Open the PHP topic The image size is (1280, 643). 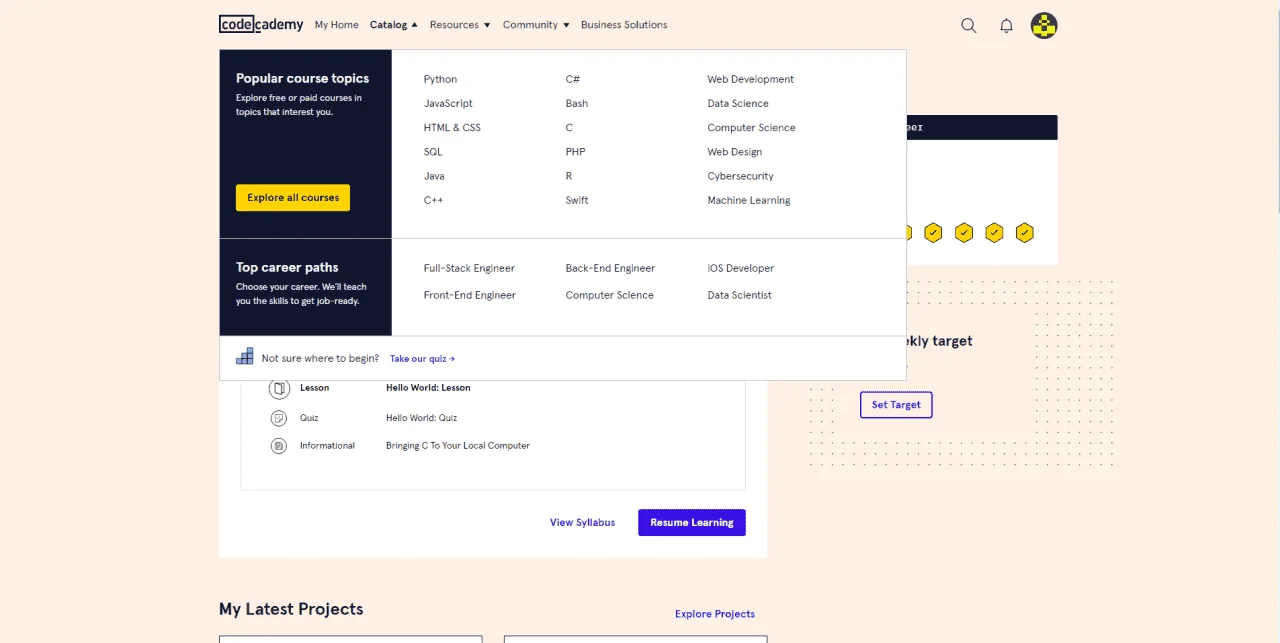tap(575, 152)
